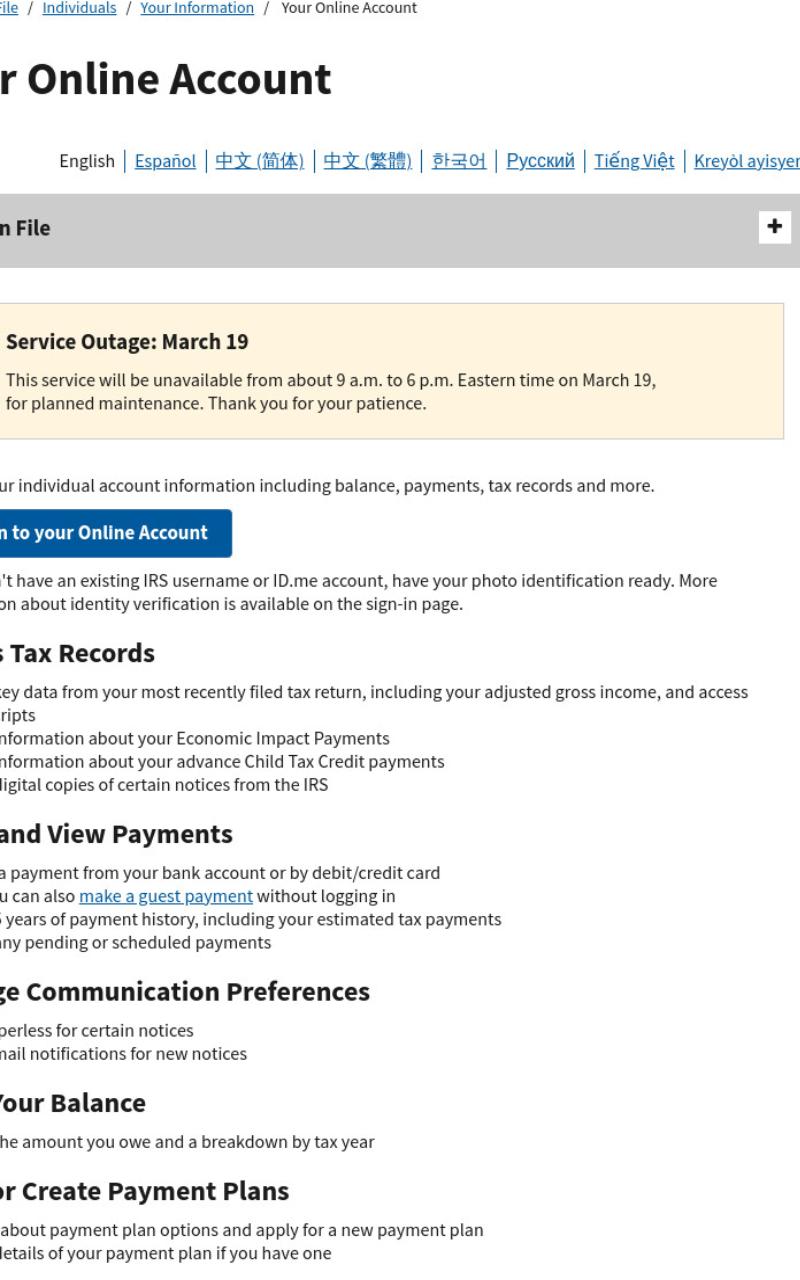Click the payment history years line
The width and height of the screenshot is (800, 1280).
(251, 919)
